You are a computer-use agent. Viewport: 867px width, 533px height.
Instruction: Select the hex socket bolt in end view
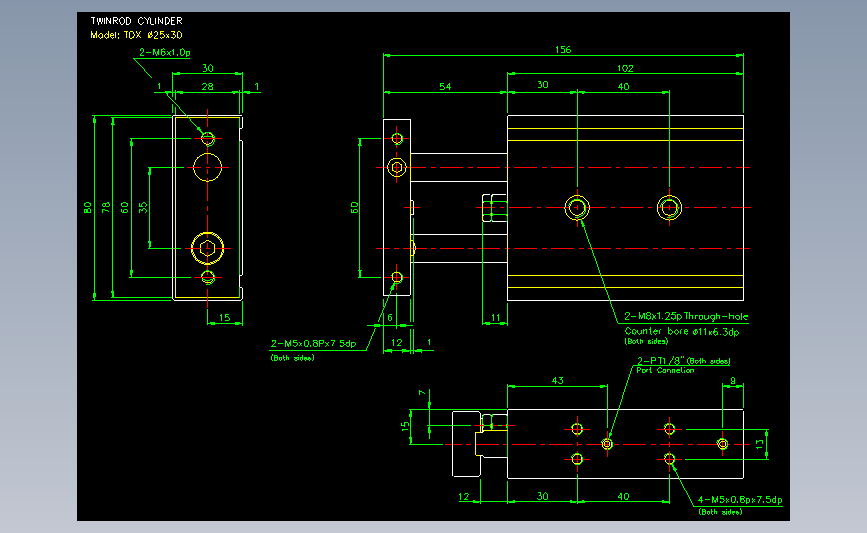pos(207,248)
